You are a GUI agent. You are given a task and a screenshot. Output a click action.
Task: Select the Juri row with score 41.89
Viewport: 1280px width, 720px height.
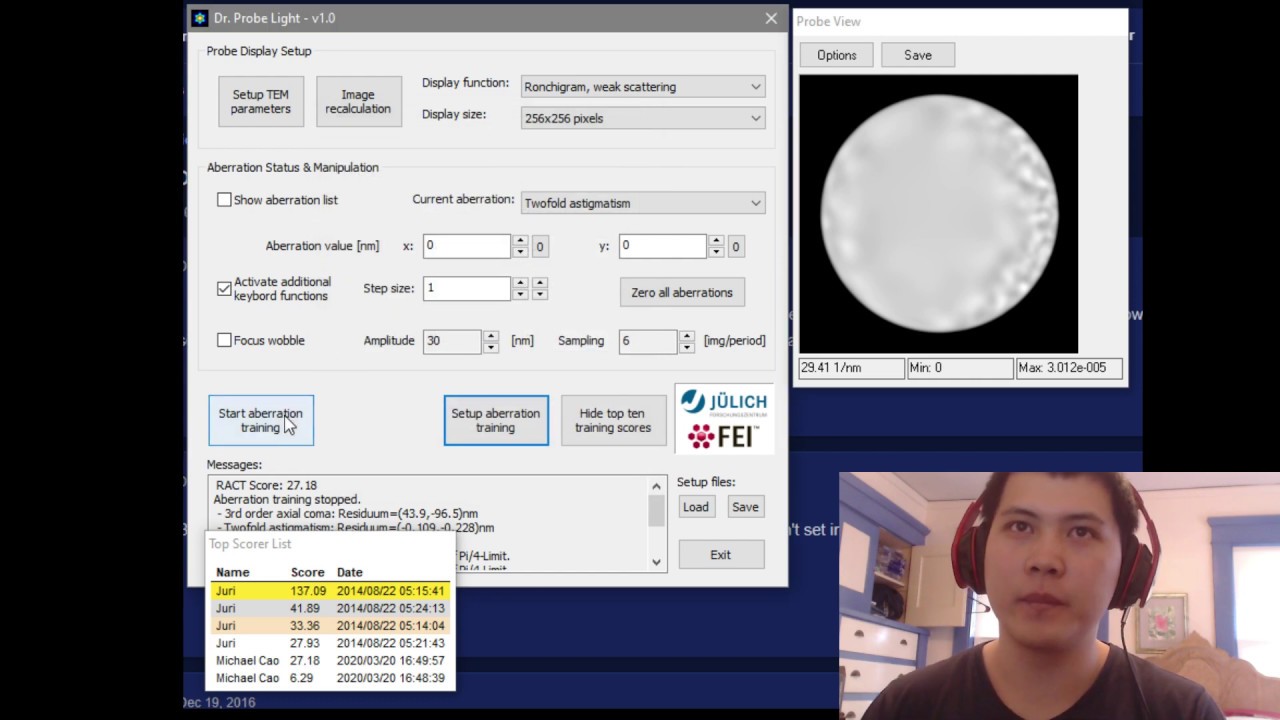point(330,608)
